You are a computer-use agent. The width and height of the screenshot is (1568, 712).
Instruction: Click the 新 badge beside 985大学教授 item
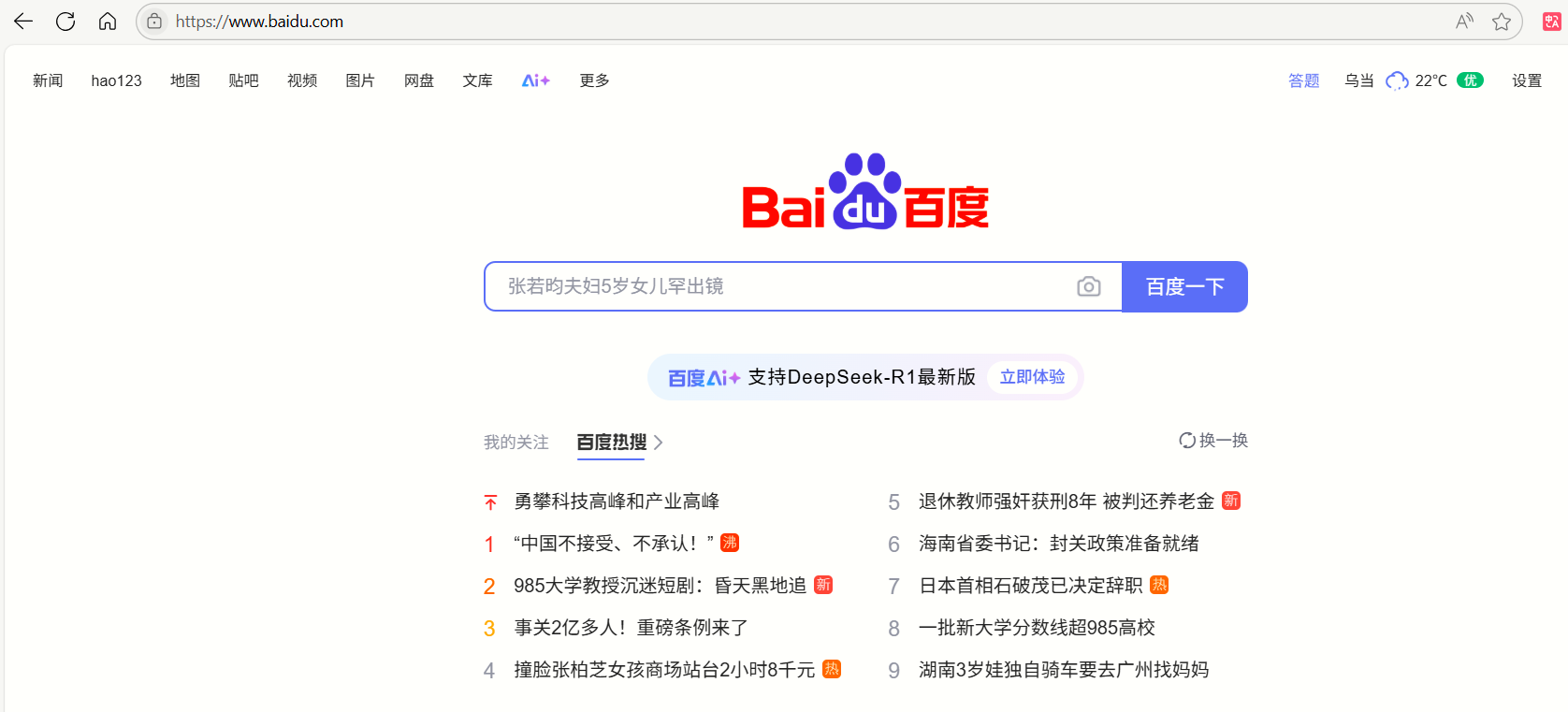tap(823, 585)
